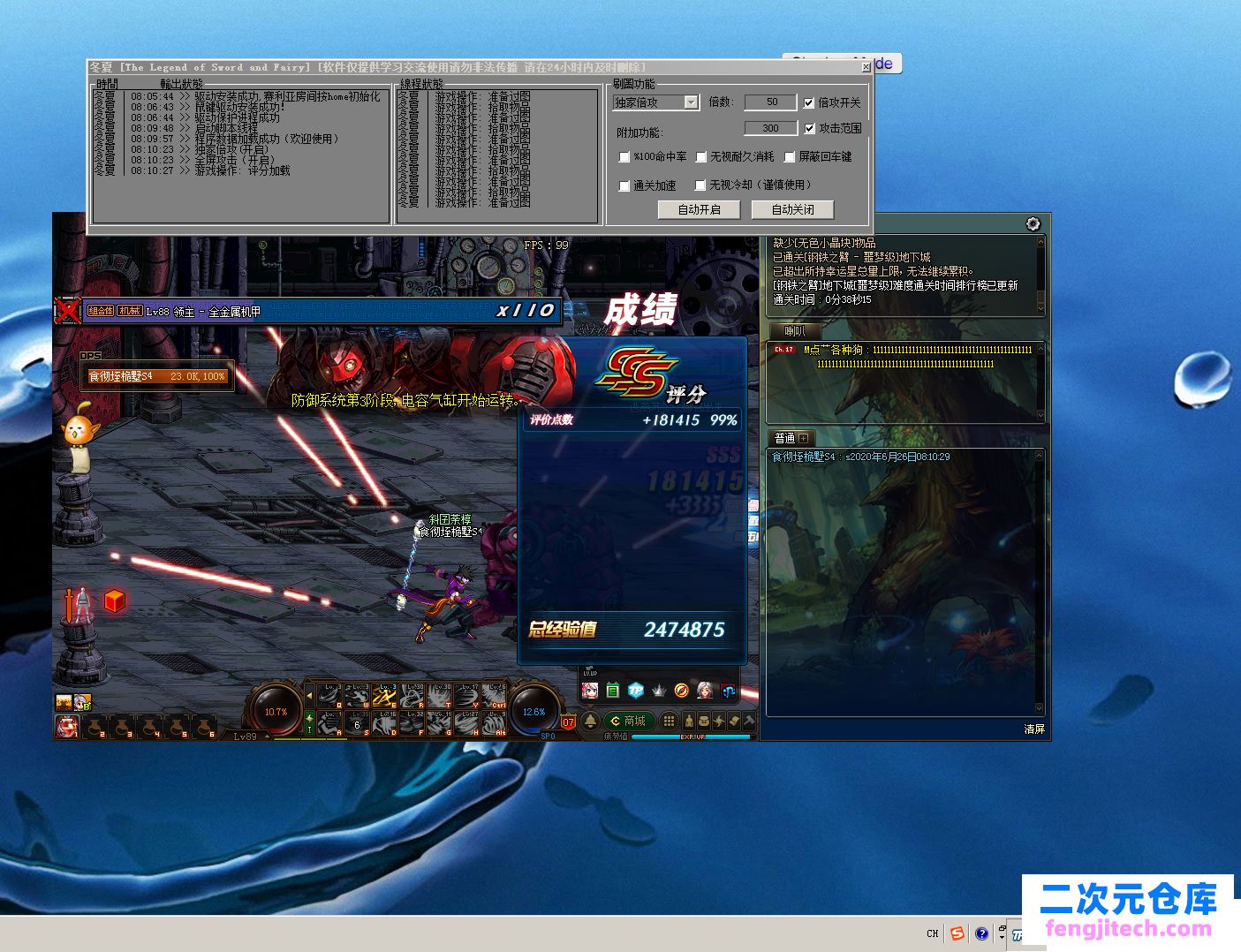Click MP orb showing 12.6%
Screen dimensions: 1241x952
coord(533,711)
